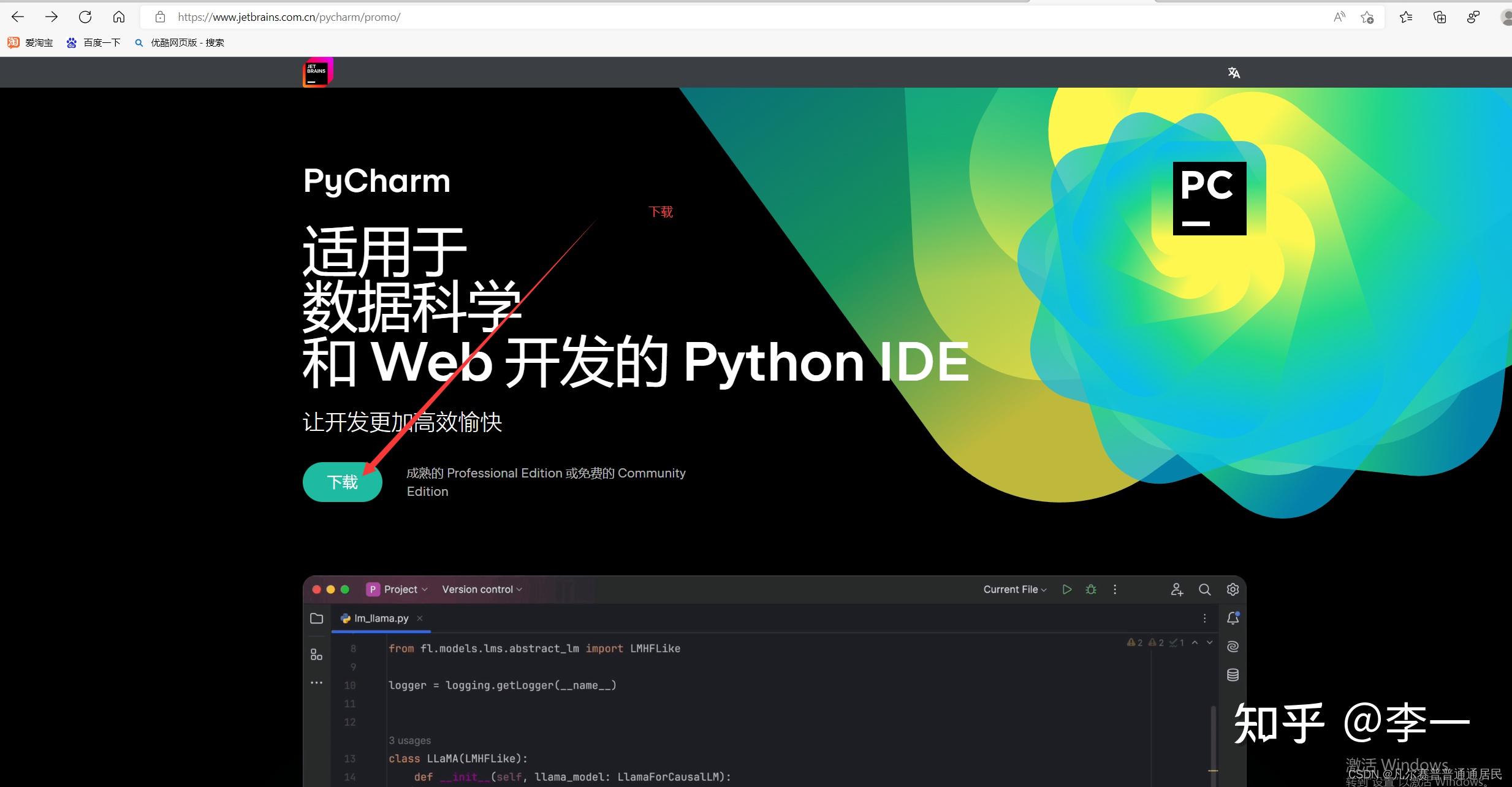Switch to the lm_llama.py editor tab
The width and height of the screenshot is (1512, 787).
tap(381, 618)
